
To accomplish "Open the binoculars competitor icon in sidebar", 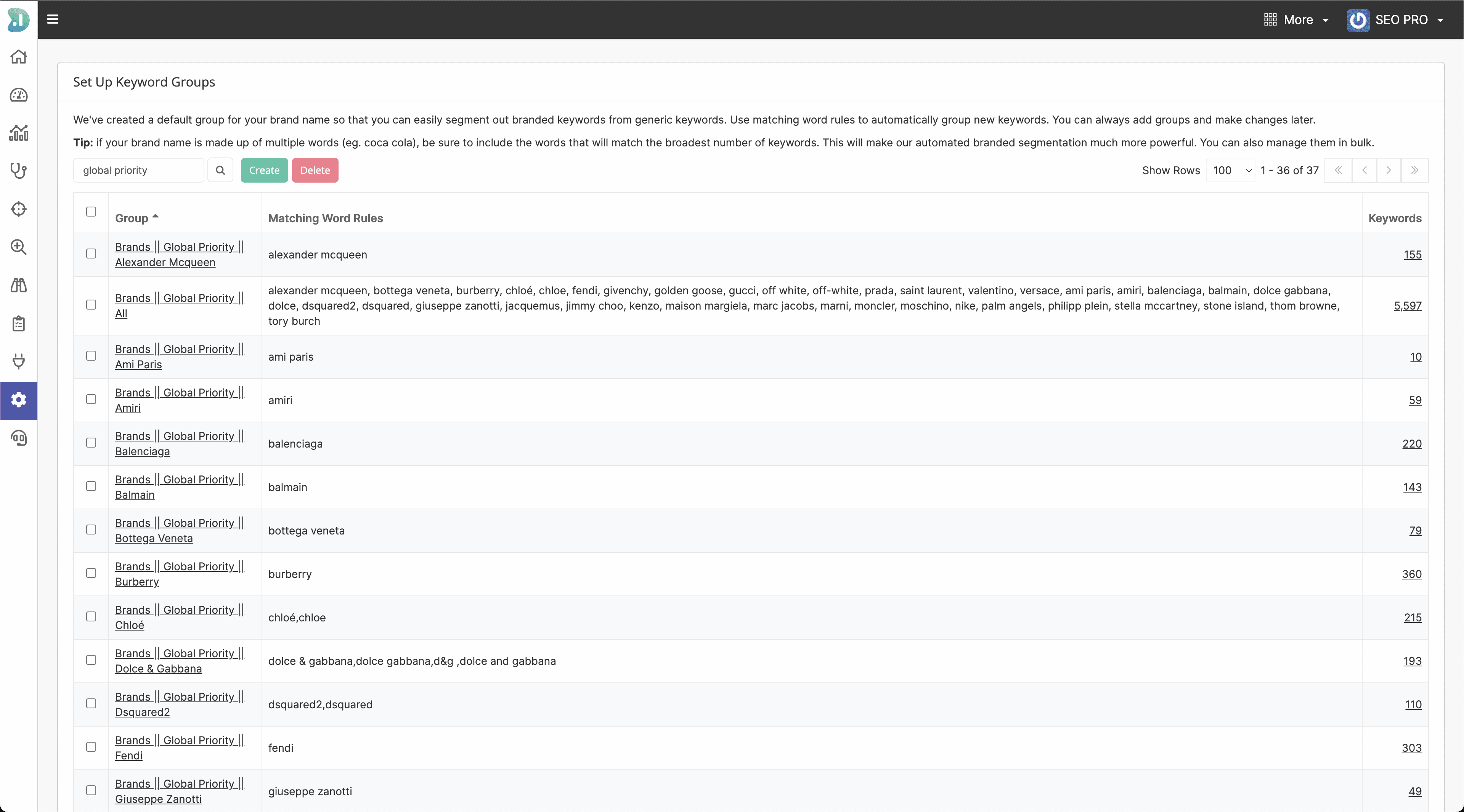I will pyautogui.click(x=19, y=285).
